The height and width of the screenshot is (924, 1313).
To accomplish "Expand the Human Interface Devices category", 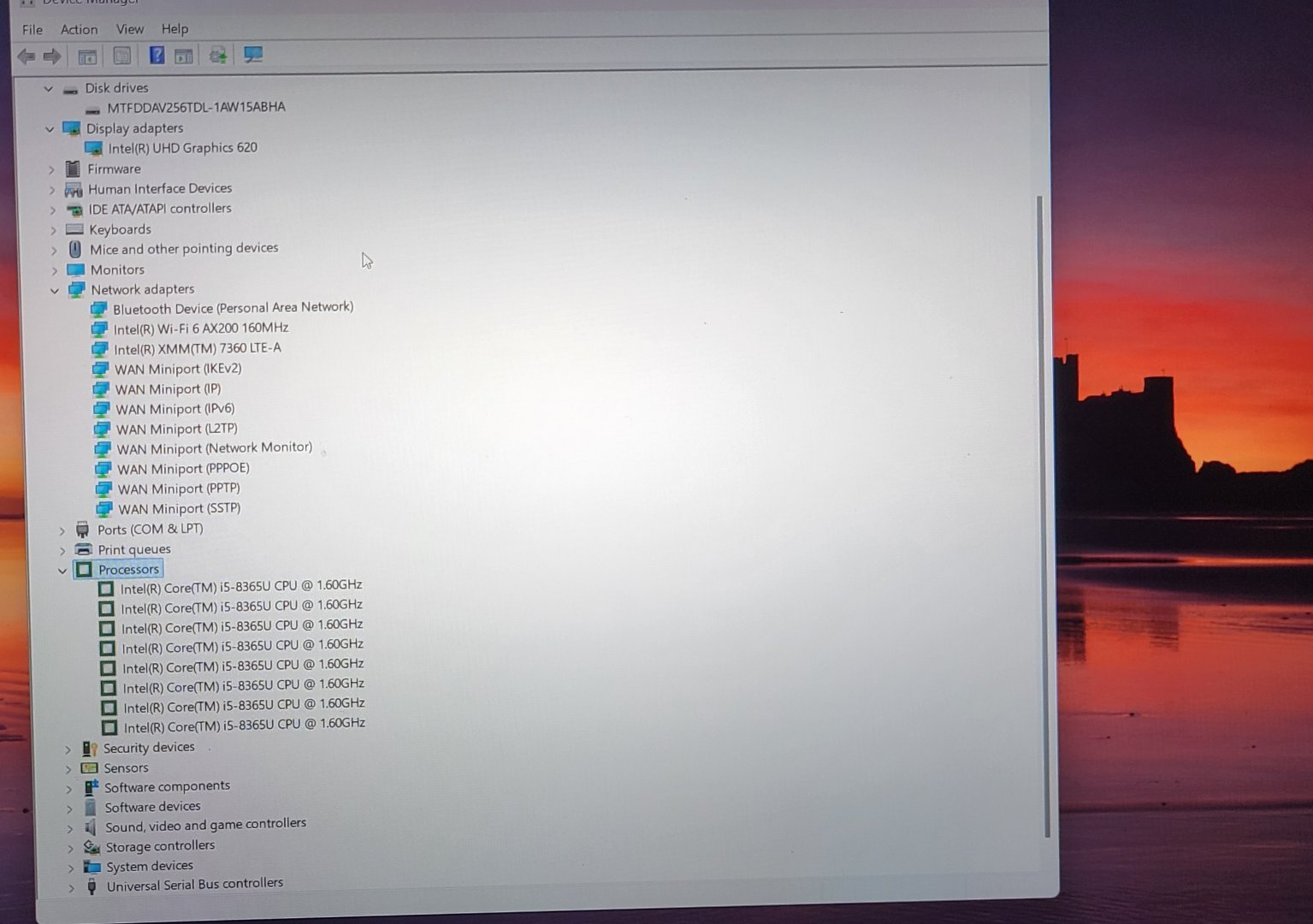I will pyautogui.click(x=52, y=189).
